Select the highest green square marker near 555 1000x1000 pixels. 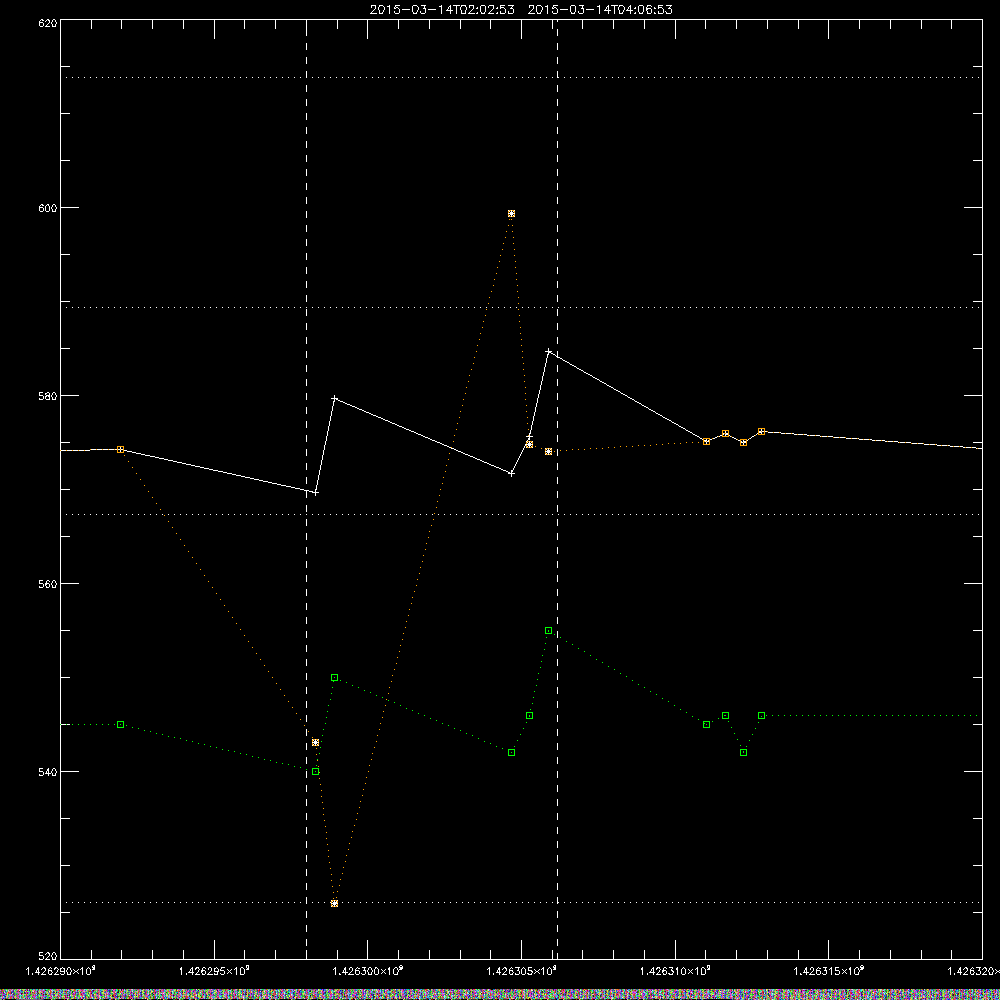tap(548, 631)
